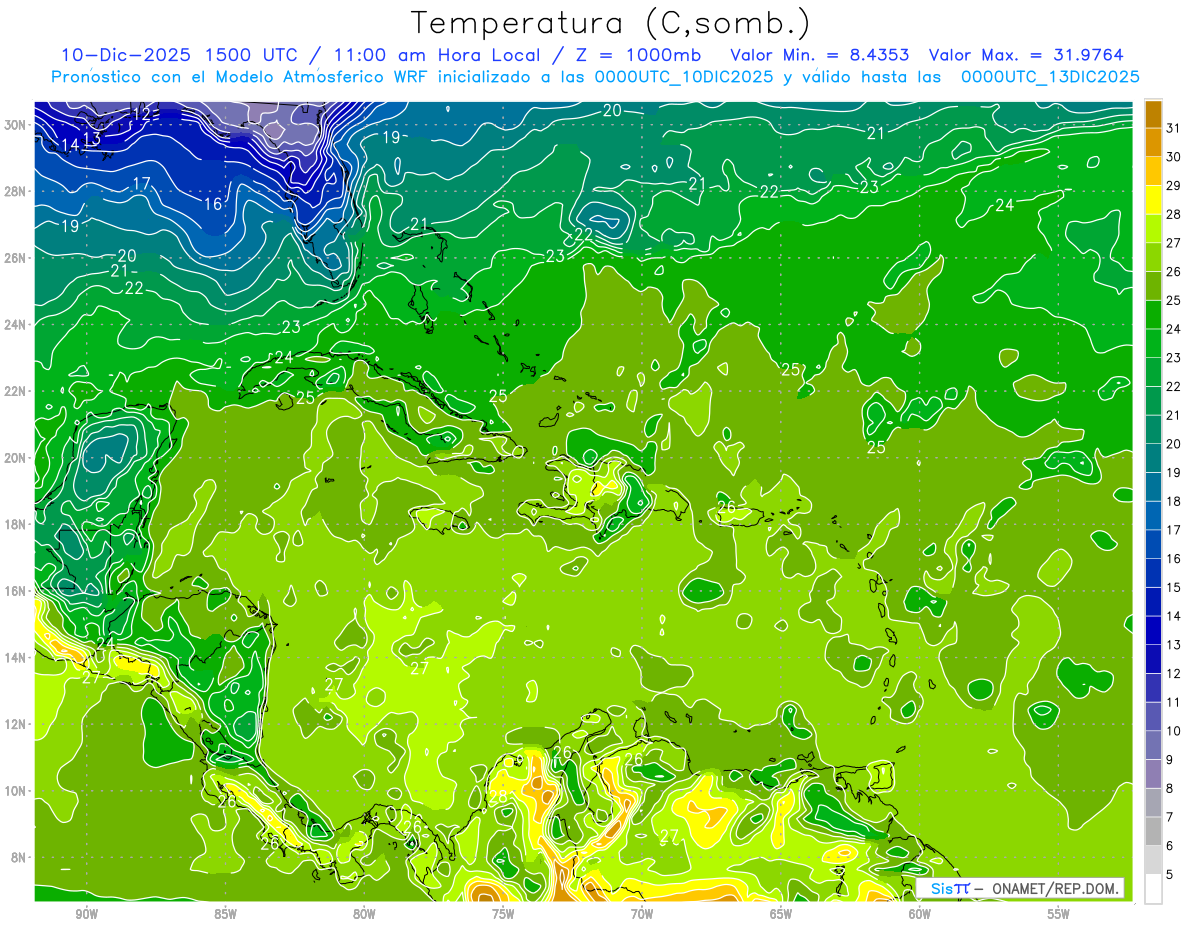Click the 14N latitude axis label
The image size is (1200, 927).
pyautogui.click(x=17, y=656)
